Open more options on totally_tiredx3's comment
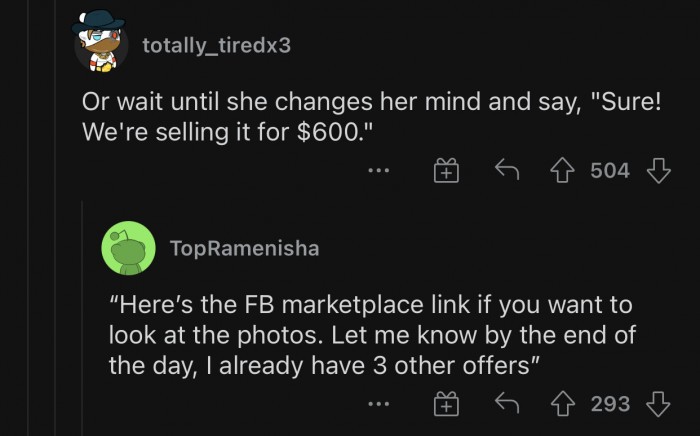700x436 pixels. pos(379,170)
